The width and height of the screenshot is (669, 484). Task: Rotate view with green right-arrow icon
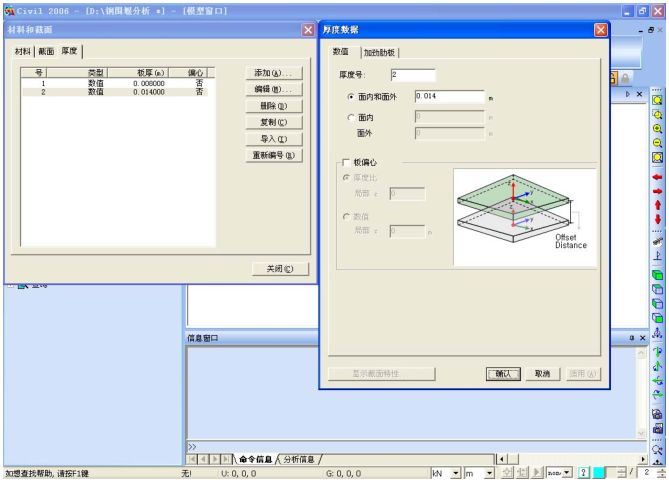point(657,395)
